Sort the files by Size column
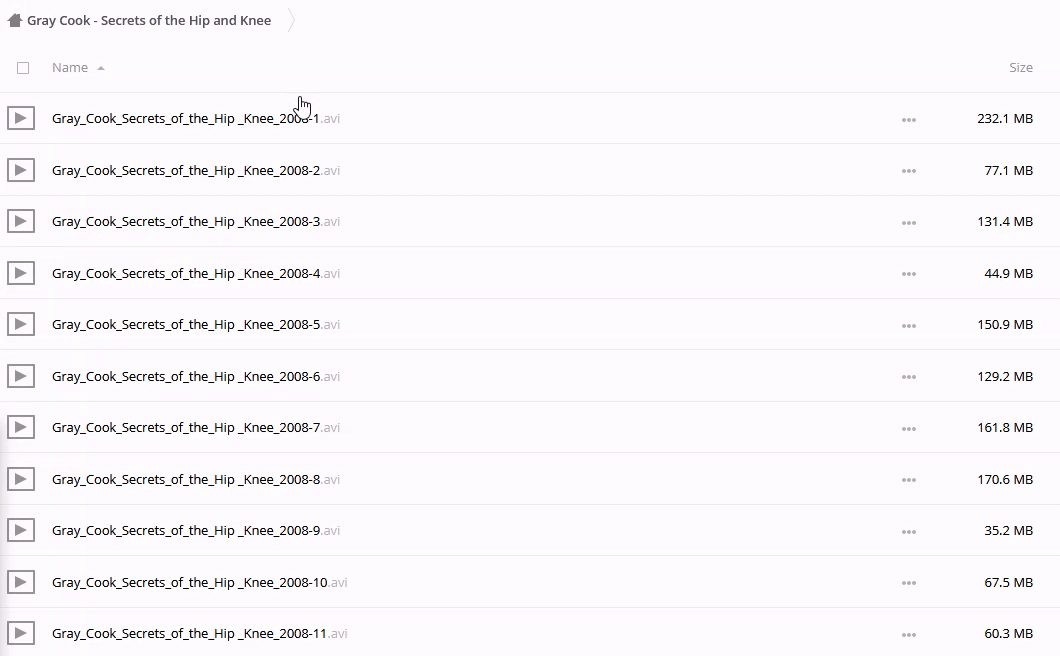 1020,68
